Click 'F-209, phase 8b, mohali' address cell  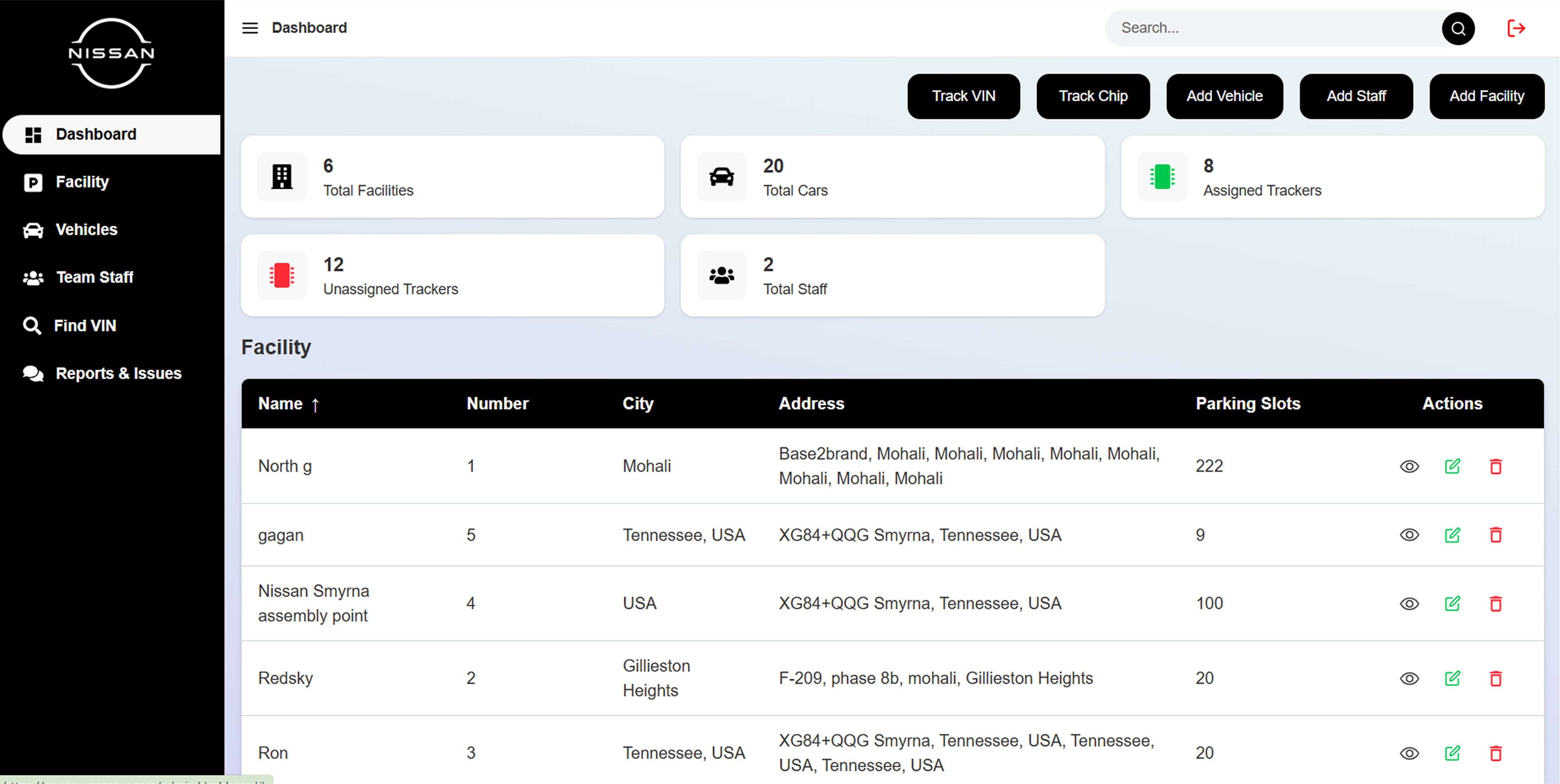tap(936, 679)
